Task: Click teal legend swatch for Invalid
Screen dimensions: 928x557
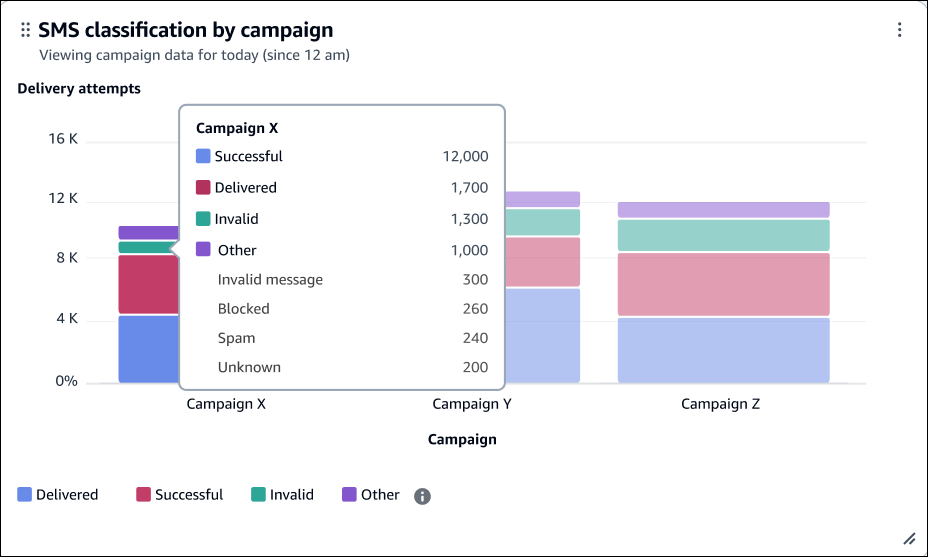Action: click(258, 495)
